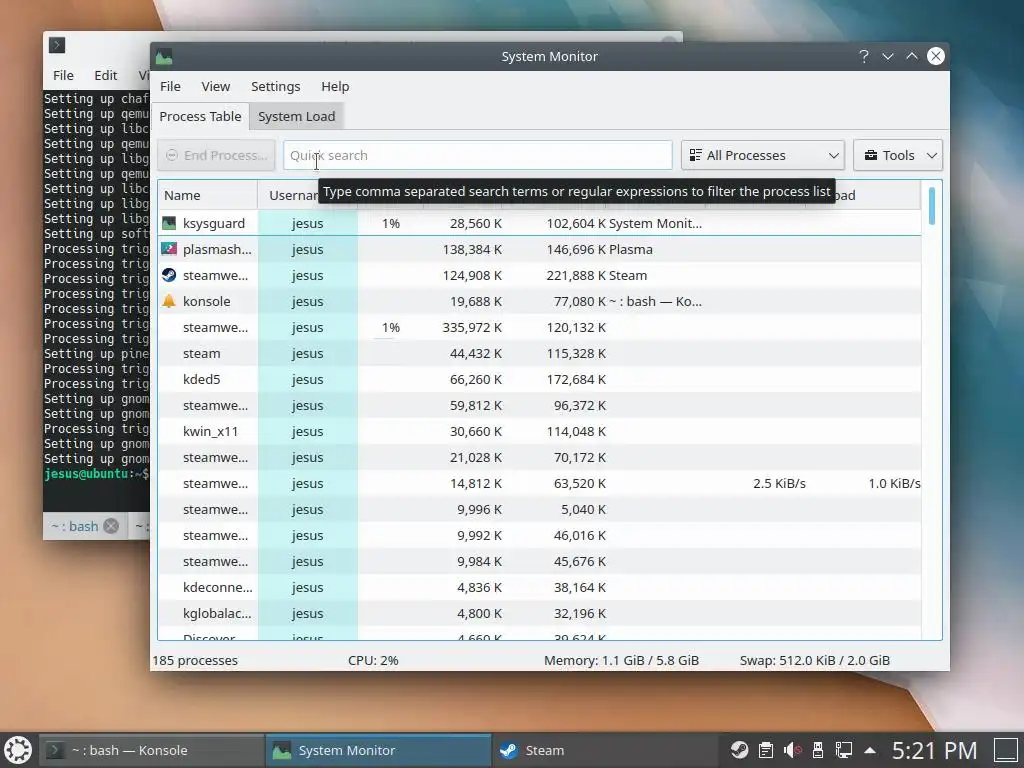Viewport: 1024px width, 768px height.
Task: Click Konsole window's terminal icon
Action: 57,45
